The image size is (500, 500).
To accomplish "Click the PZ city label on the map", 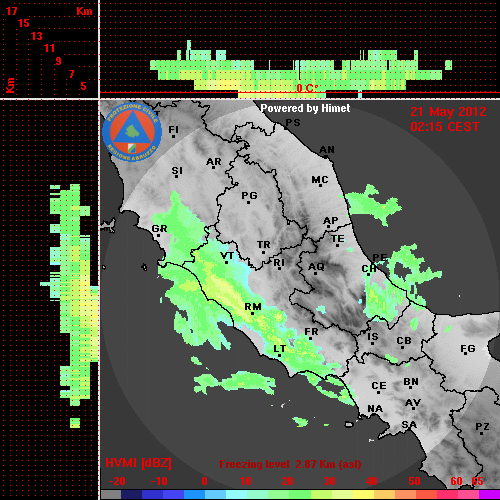I will click(482, 427).
